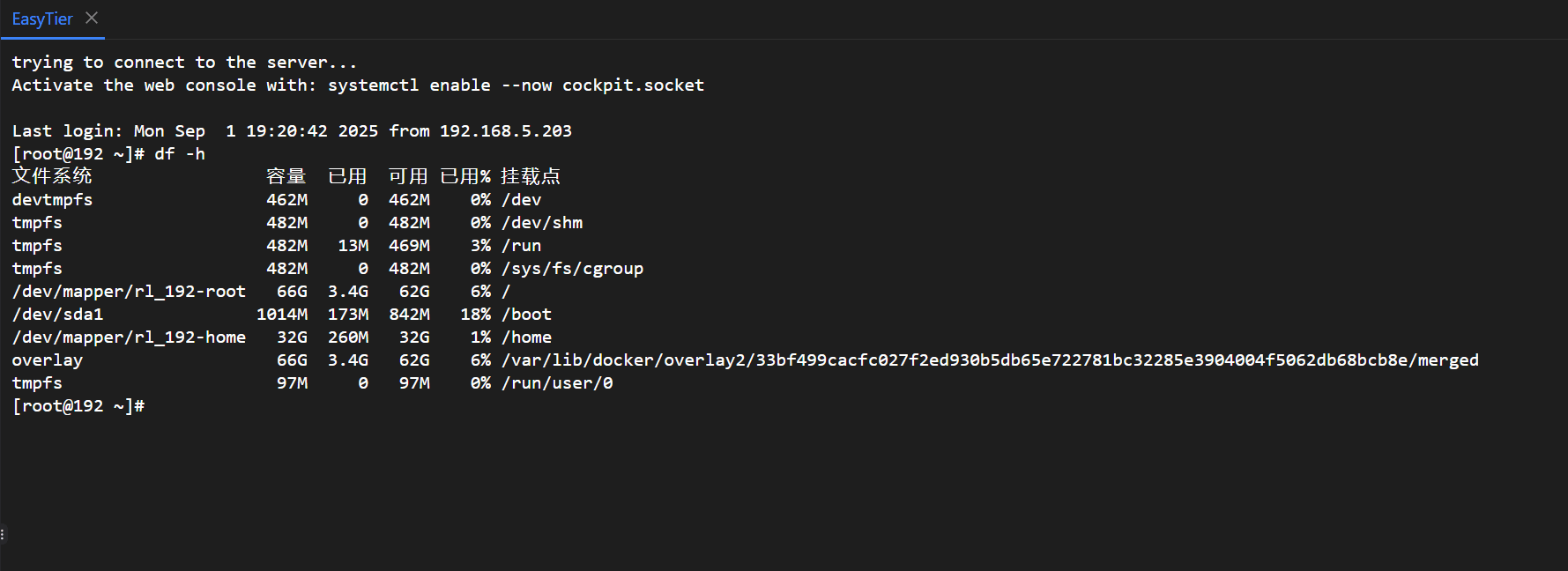Click the '文件系统' column header
Image resolution: width=1568 pixels, height=571 pixels.
click(x=52, y=176)
